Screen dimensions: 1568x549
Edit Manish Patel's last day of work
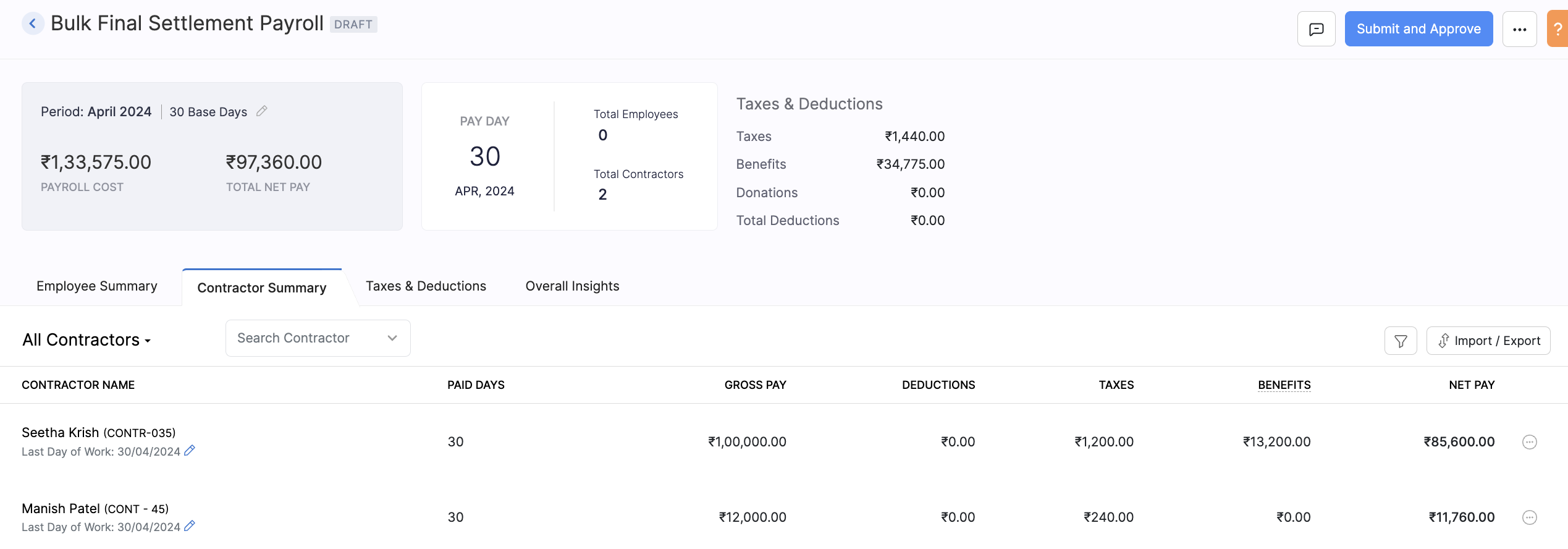190,526
